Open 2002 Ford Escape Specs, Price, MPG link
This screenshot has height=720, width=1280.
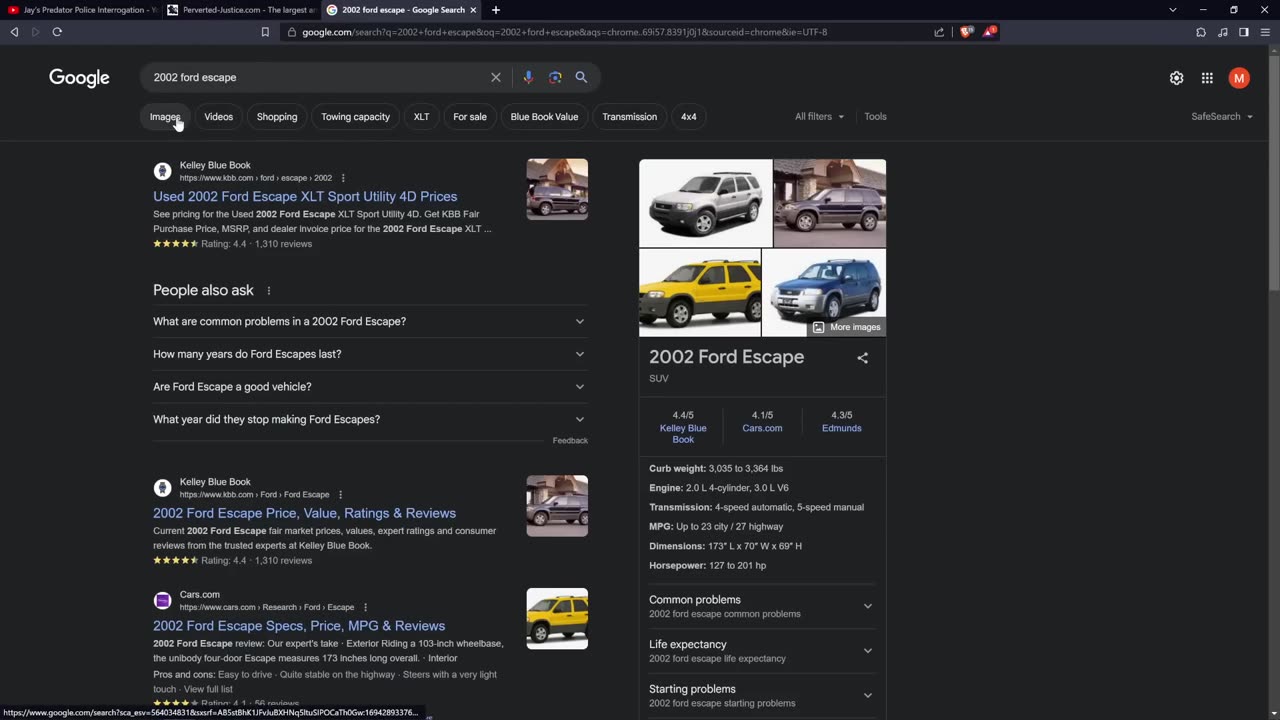pos(299,626)
